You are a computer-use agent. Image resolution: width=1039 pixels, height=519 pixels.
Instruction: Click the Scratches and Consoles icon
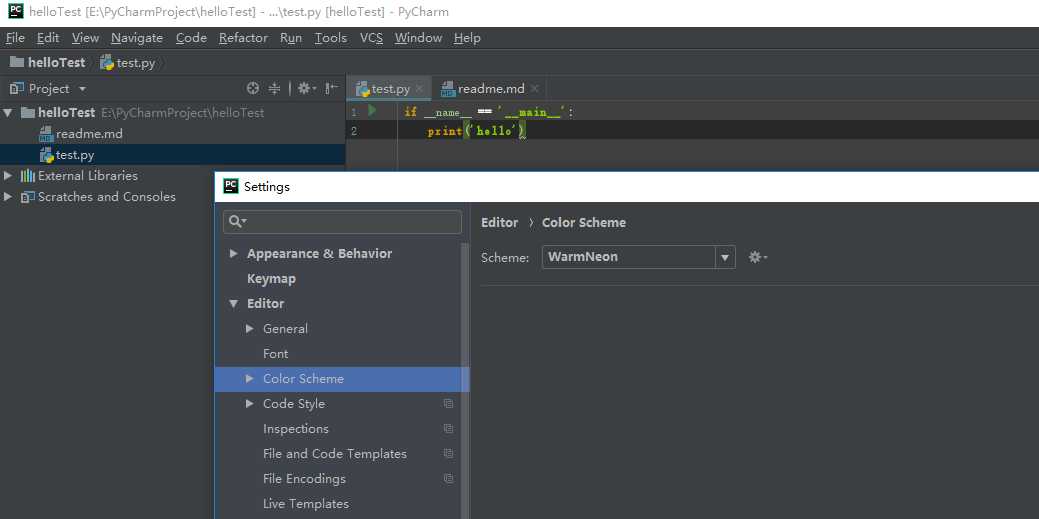point(28,197)
